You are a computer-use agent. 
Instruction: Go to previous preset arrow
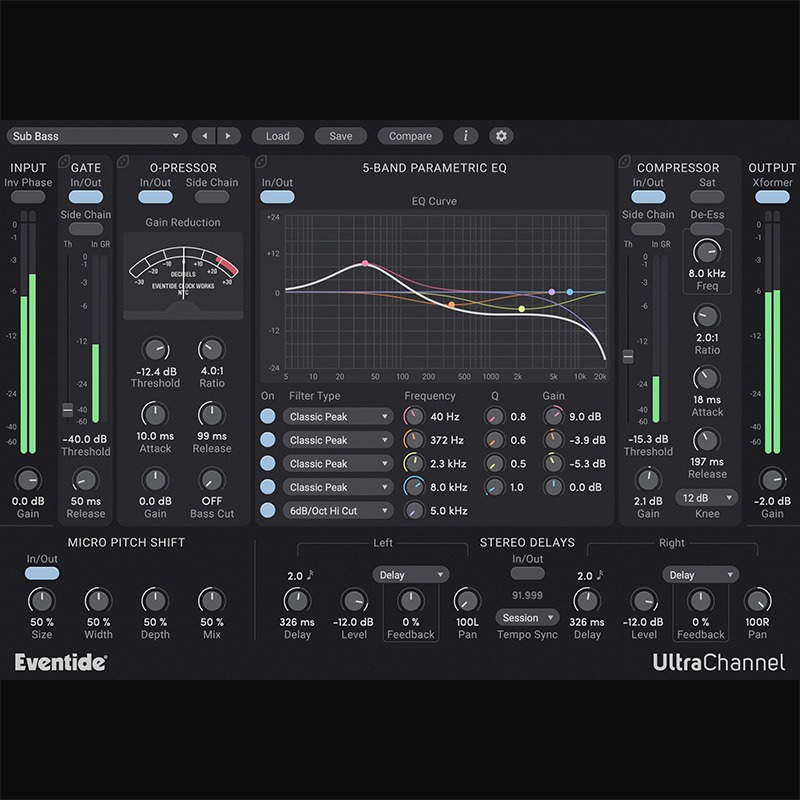(205, 136)
